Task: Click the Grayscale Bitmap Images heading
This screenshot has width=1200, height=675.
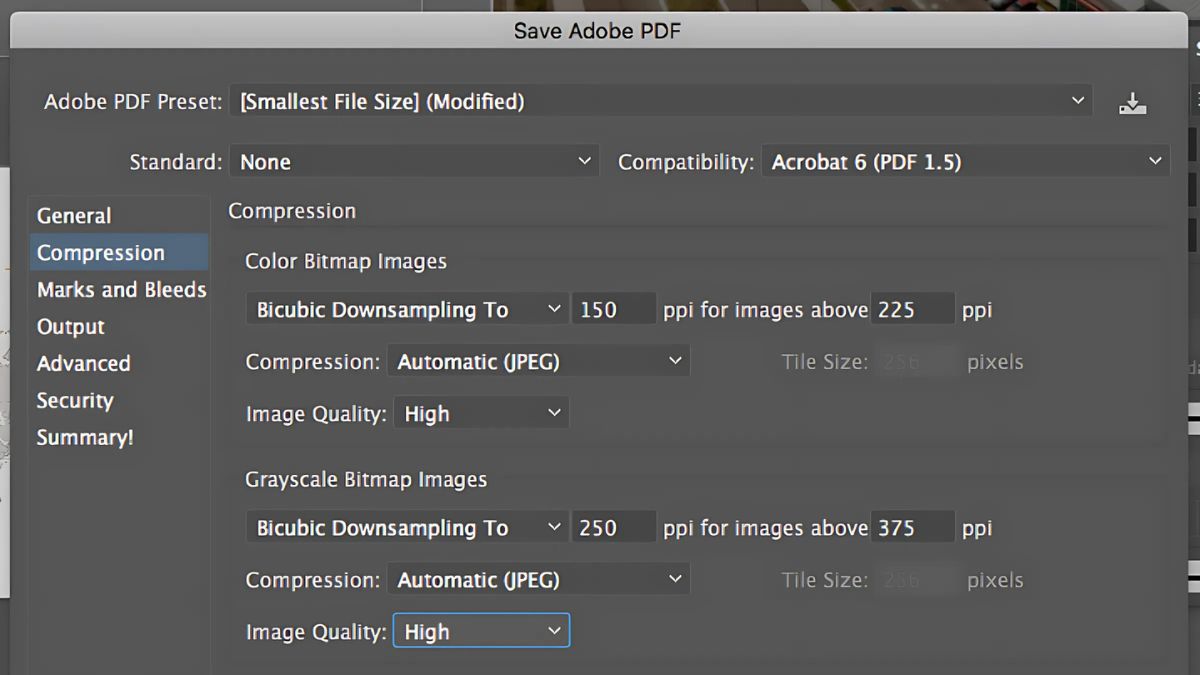Action: pos(366,480)
